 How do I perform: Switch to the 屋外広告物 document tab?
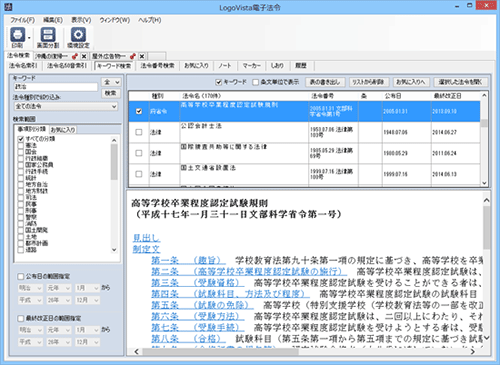(109, 56)
